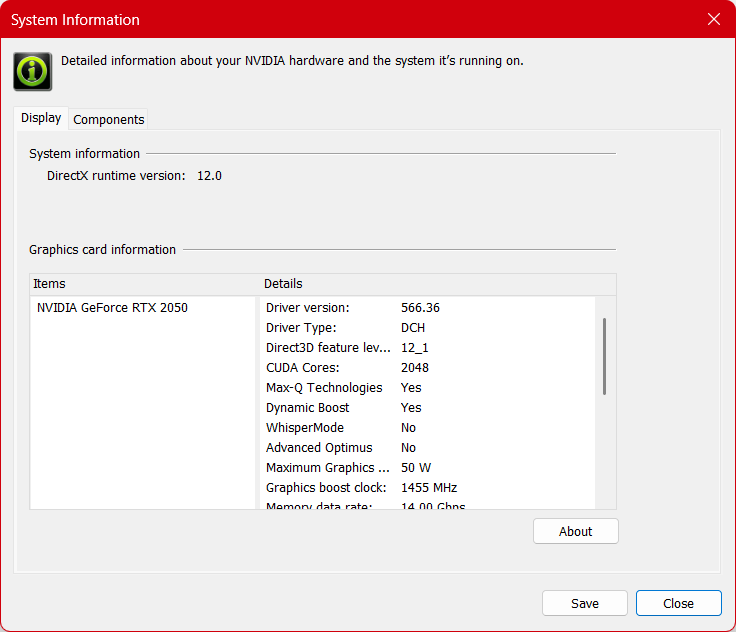
Task: Click the Details list scrollbar thumb
Action: coord(604,356)
